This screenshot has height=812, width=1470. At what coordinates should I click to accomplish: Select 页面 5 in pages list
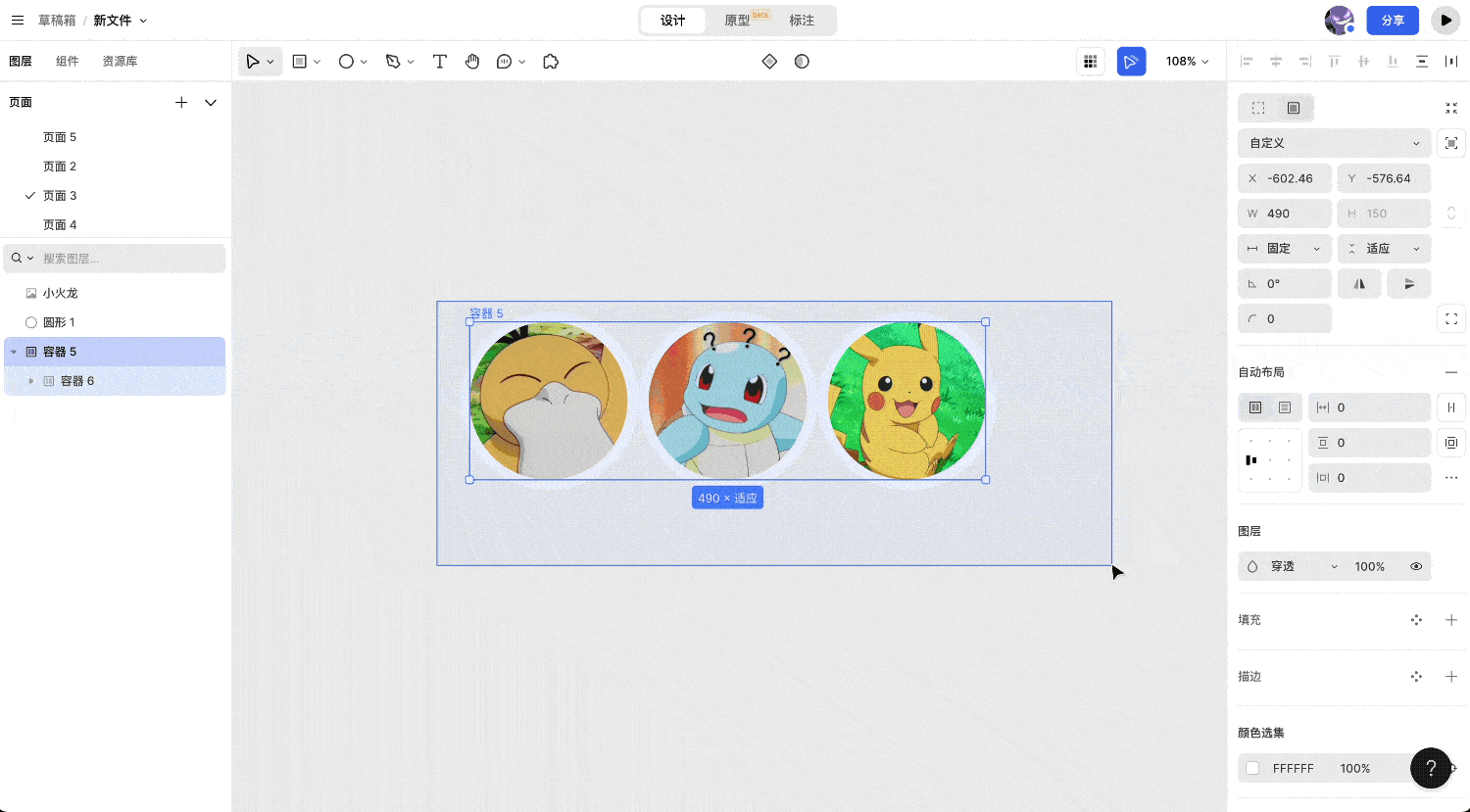pos(60,137)
